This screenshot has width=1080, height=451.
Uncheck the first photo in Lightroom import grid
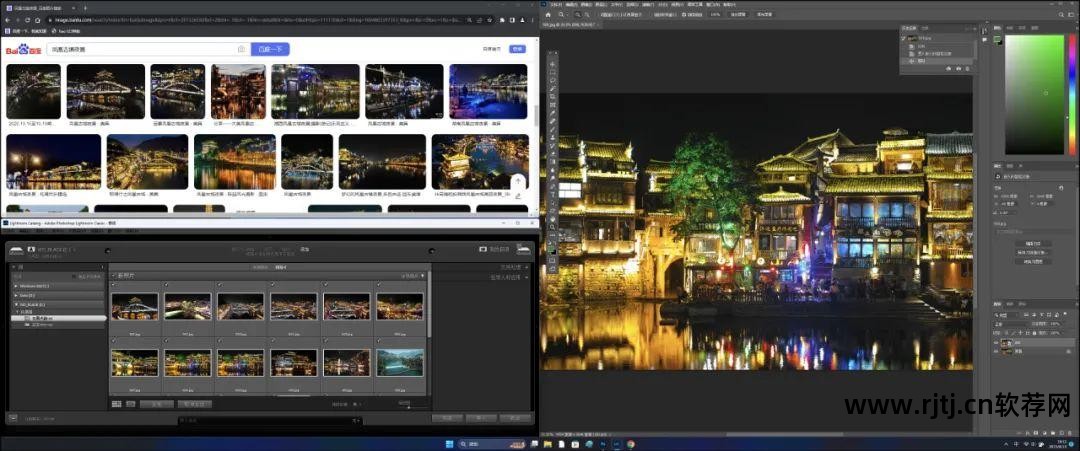tap(113, 285)
